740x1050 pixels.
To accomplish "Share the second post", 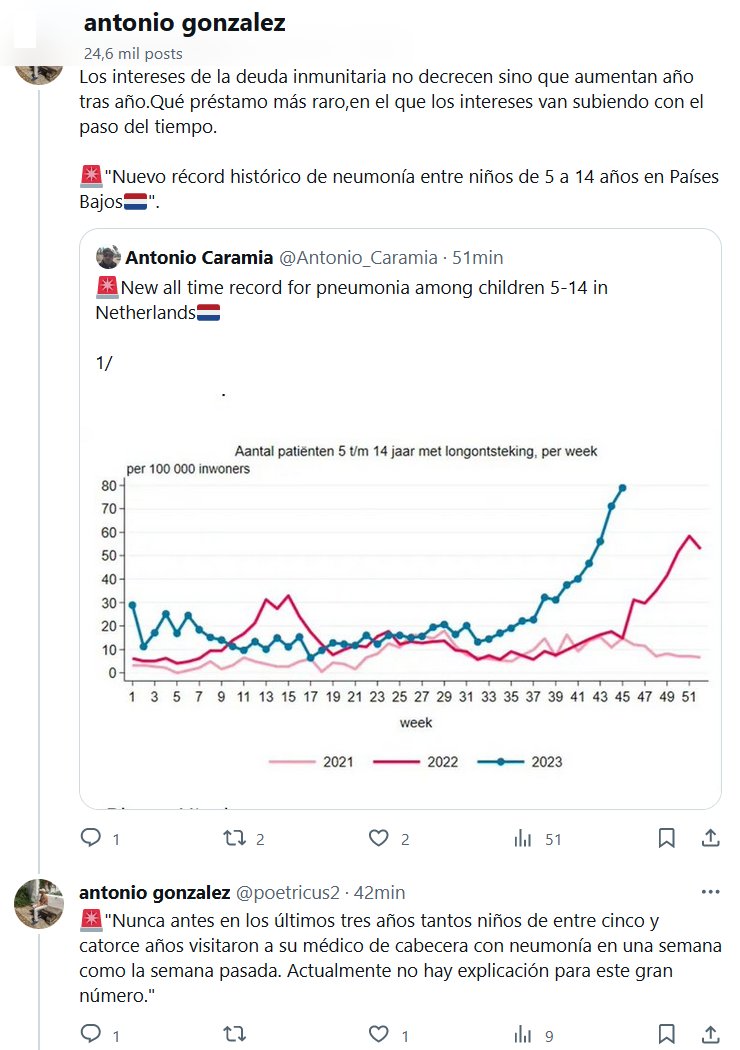I will pyautogui.click(x=710, y=1033).
